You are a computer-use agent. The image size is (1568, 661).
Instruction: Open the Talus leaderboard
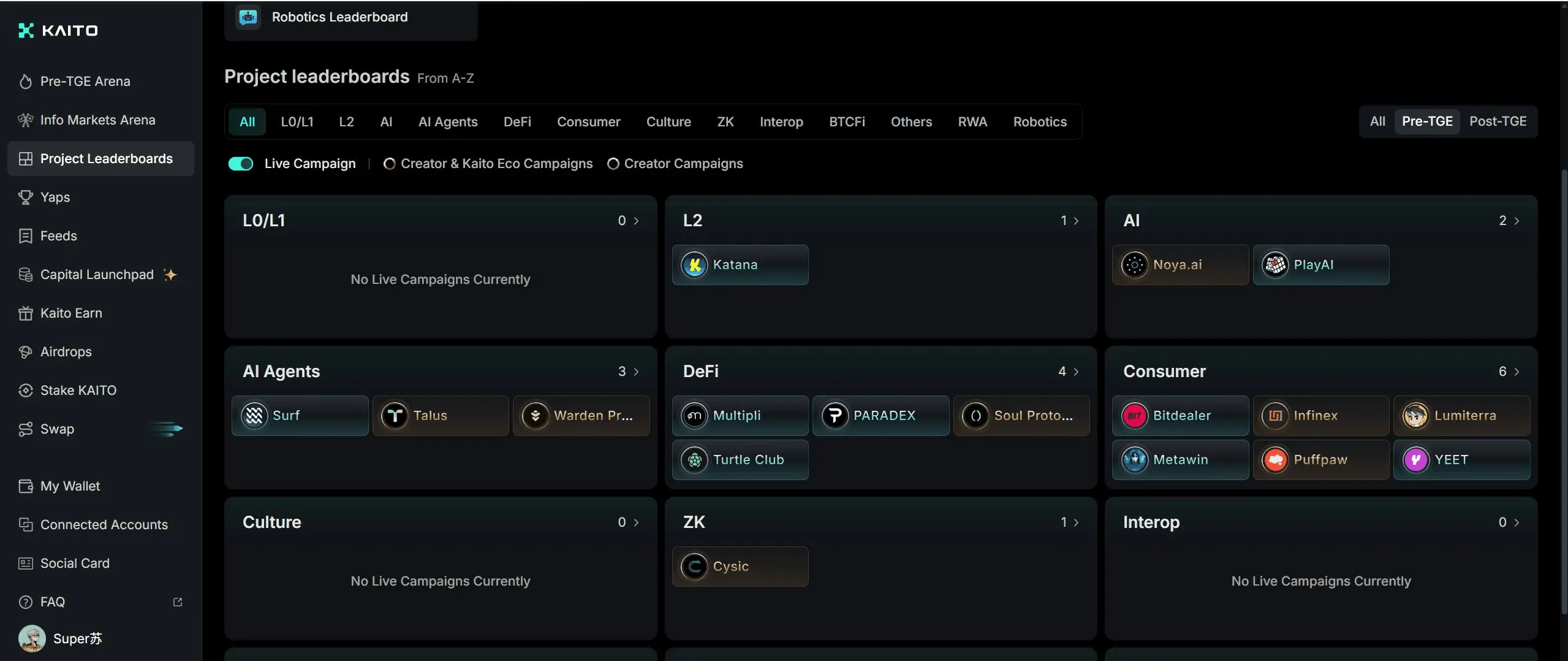coord(441,416)
